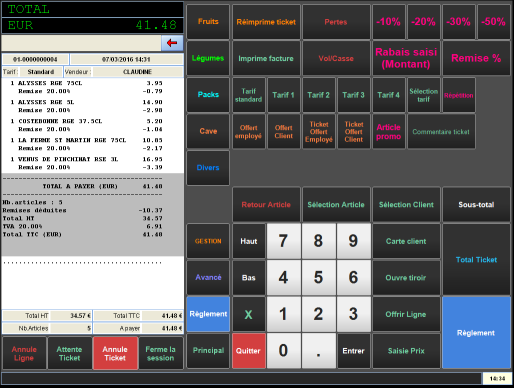Viewport: 514px width, 388px height.
Task: Click Commentaire ticket button
Action: pos(441,132)
